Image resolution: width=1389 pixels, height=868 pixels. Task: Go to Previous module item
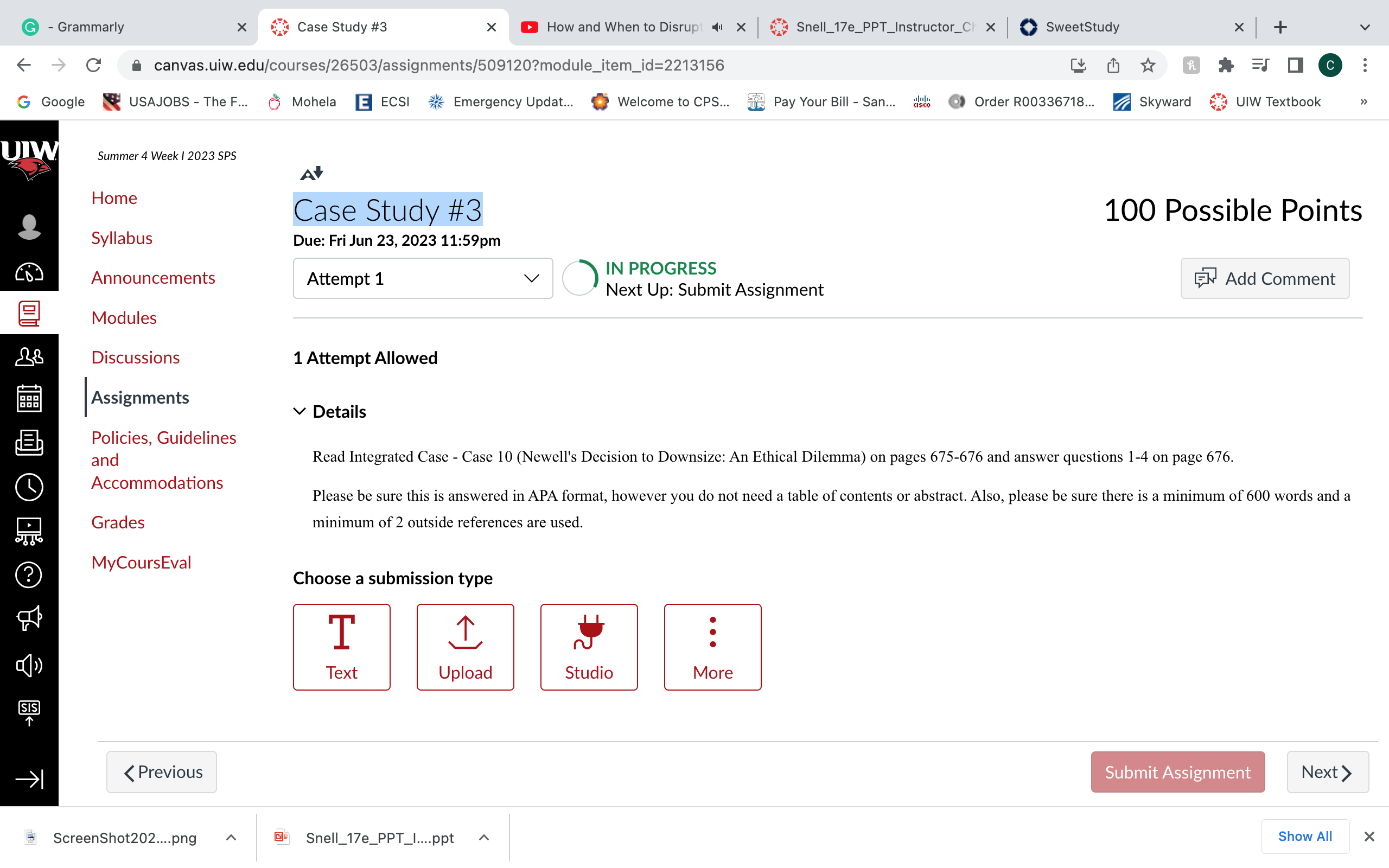[x=161, y=772]
